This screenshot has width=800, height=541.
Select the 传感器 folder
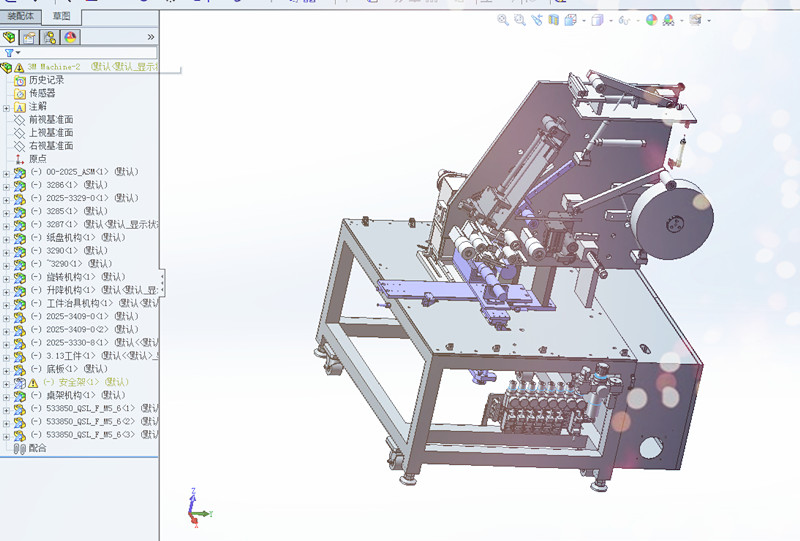(42, 93)
